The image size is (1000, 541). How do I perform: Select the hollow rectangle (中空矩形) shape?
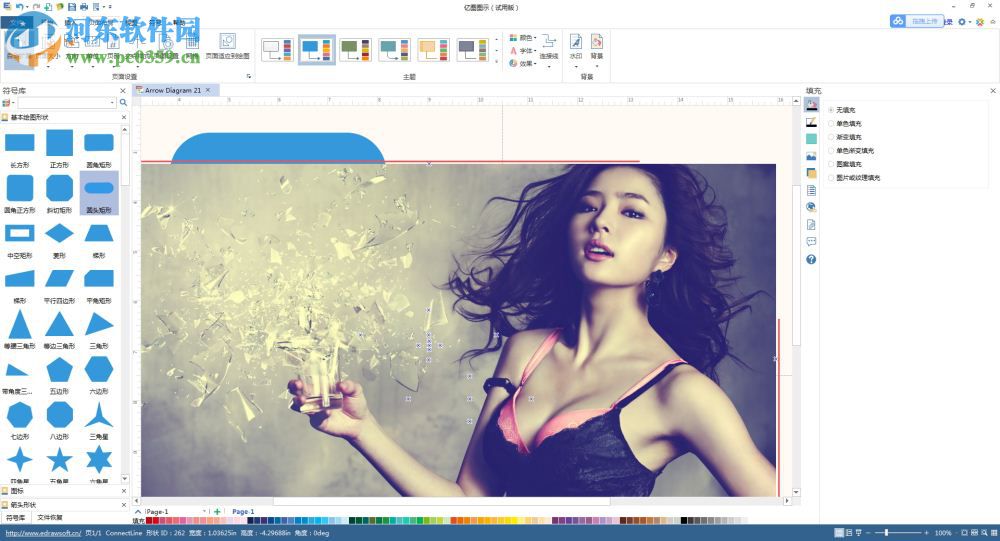(x=20, y=233)
